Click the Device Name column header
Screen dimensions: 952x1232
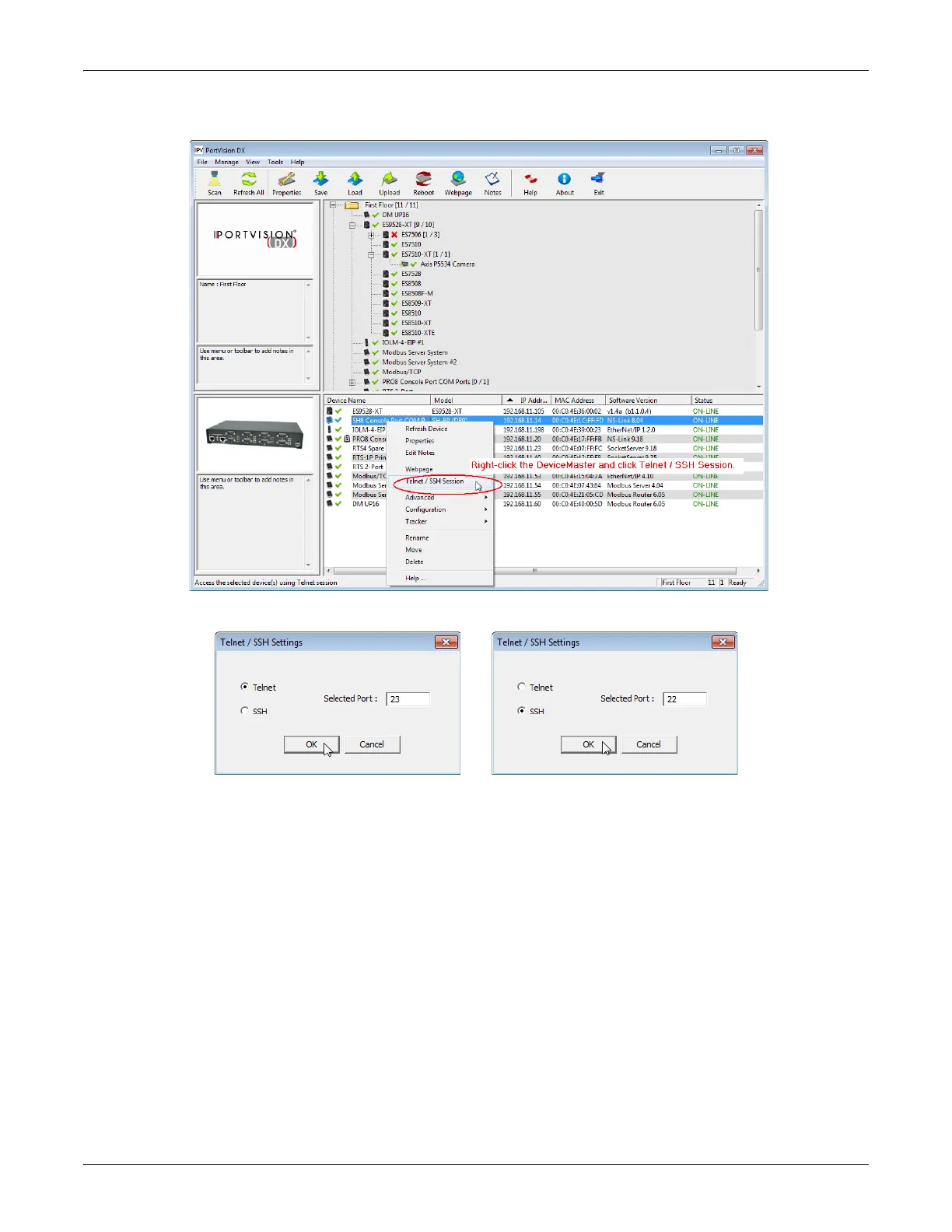click(377, 401)
